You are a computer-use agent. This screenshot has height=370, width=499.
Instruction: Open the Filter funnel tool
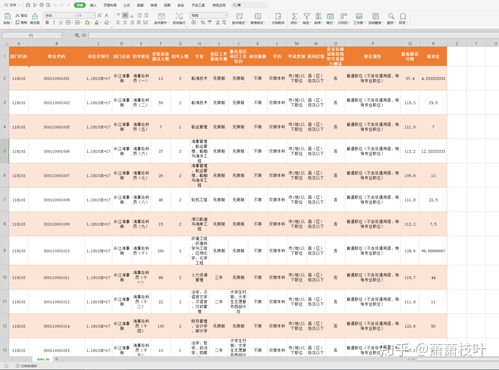tap(306, 16)
